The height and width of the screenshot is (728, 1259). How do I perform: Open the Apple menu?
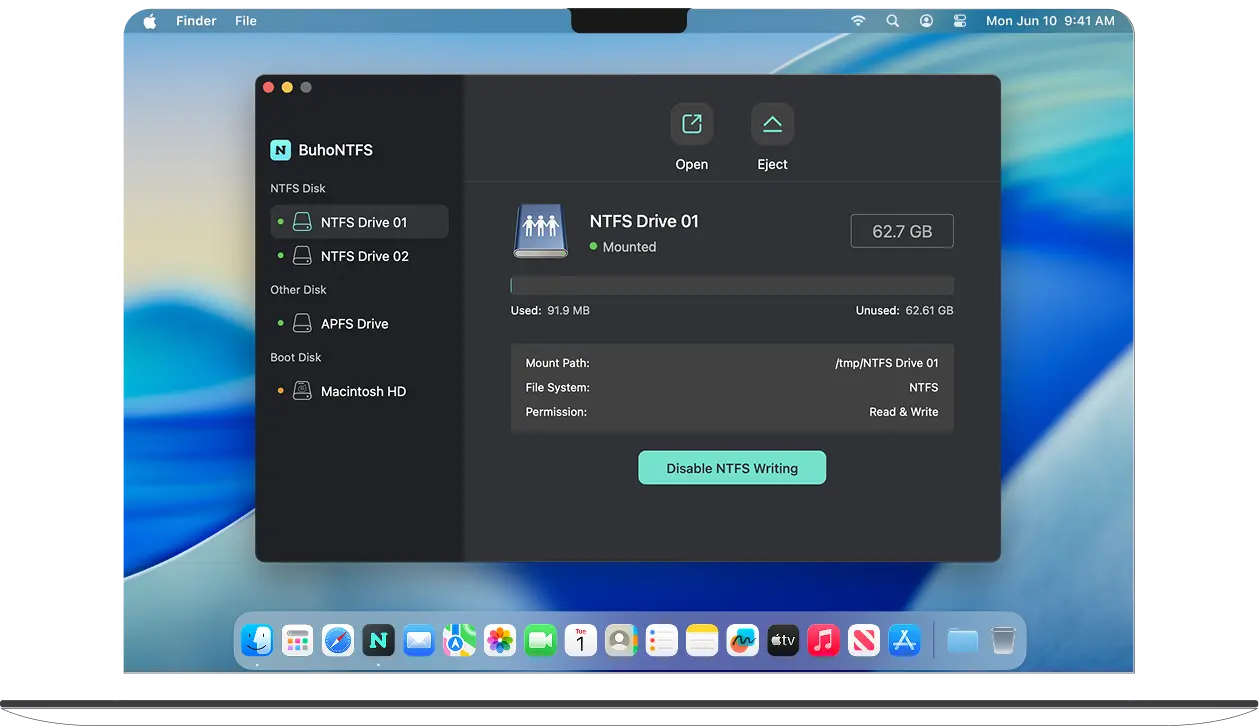tap(150, 21)
